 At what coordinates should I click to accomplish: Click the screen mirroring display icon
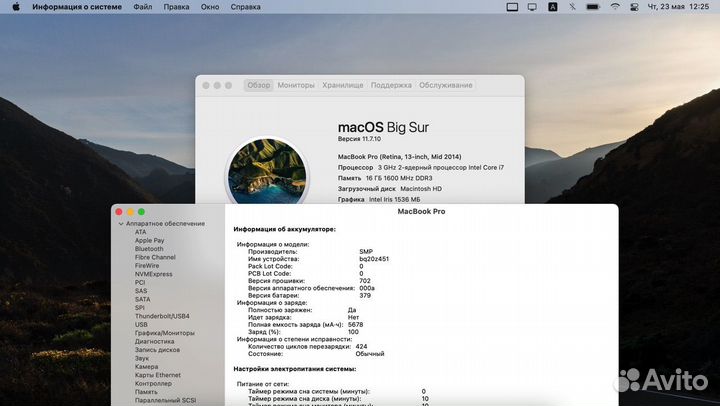[x=532, y=7]
